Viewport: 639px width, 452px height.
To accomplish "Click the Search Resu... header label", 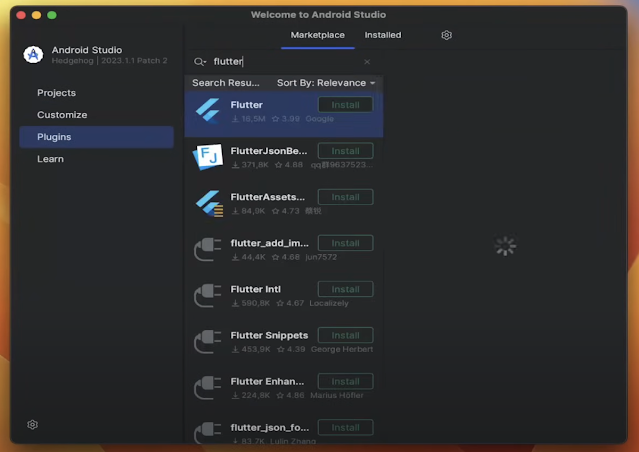I will pyautogui.click(x=226, y=83).
